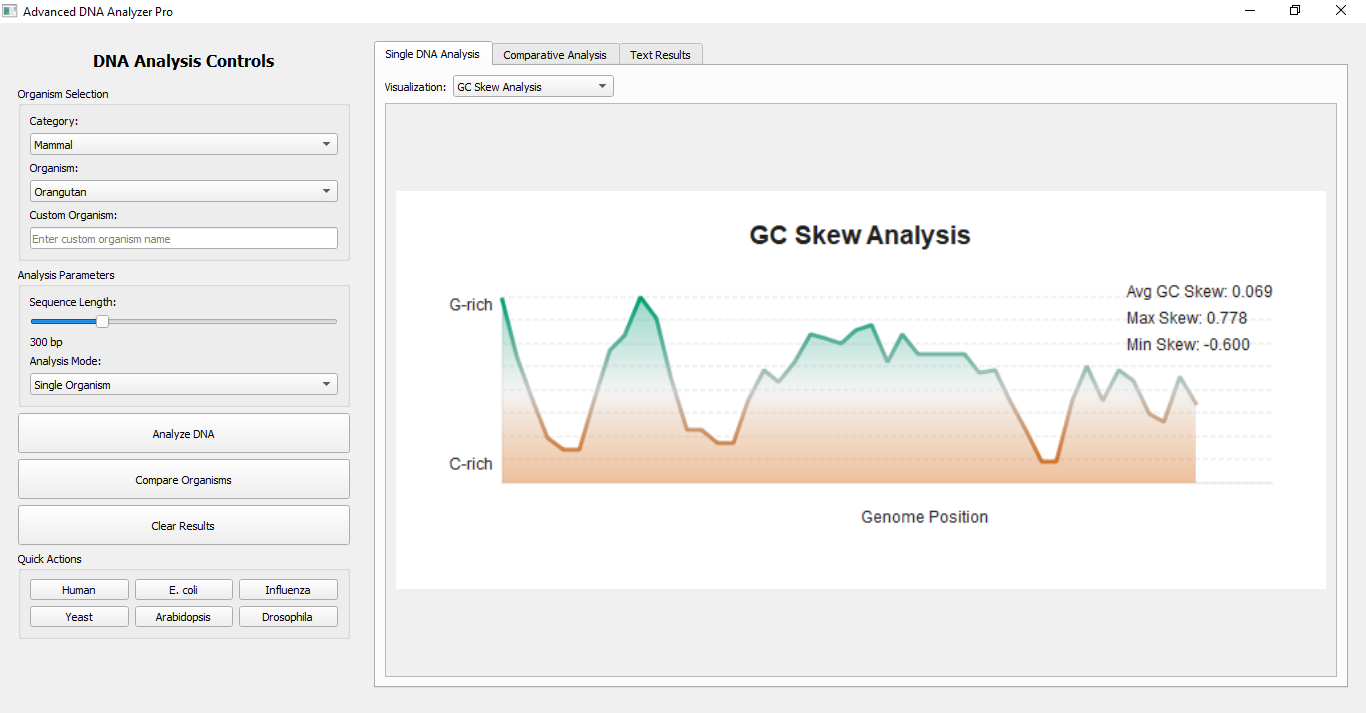This screenshot has height=713, width=1366.
Task: Click the Analyze DNA button
Action: [183, 434]
